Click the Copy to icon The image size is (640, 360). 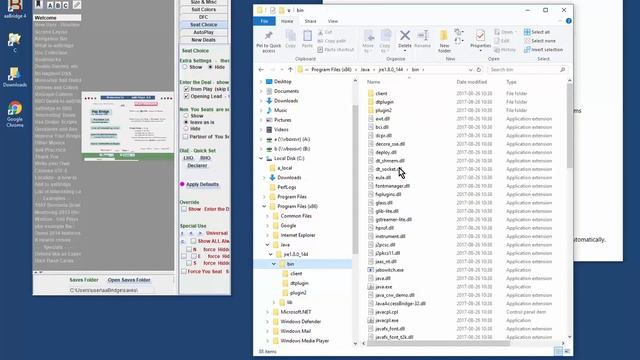click(386, 36)
